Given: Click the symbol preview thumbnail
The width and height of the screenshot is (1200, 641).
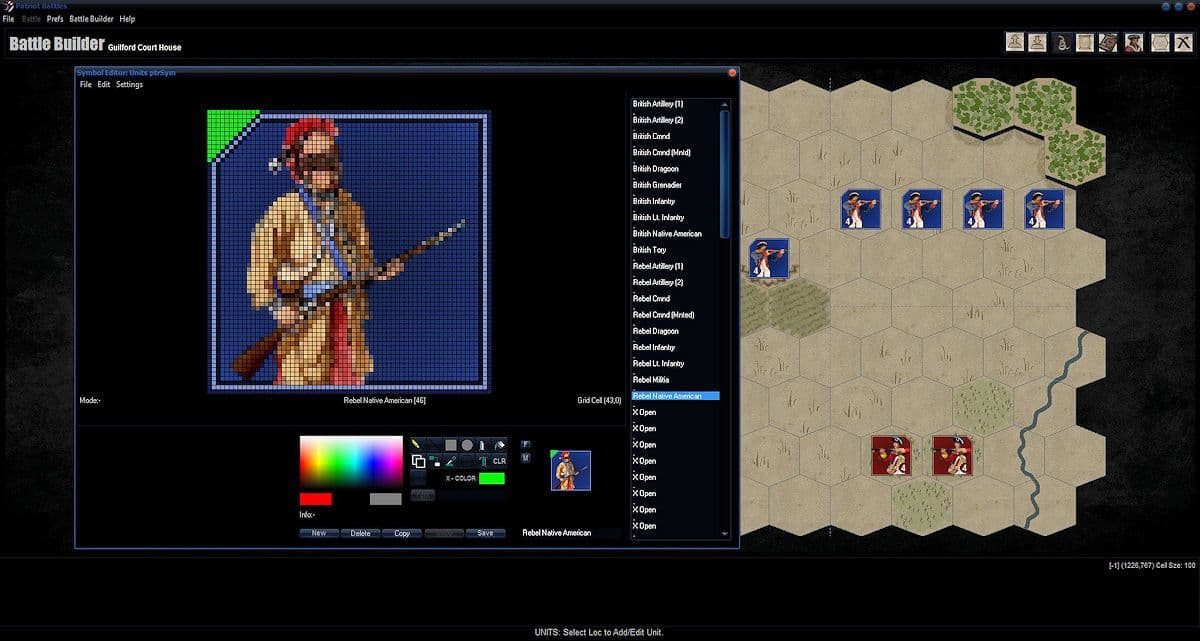Looking at the screenshot, I should click(x=570, y=470).
